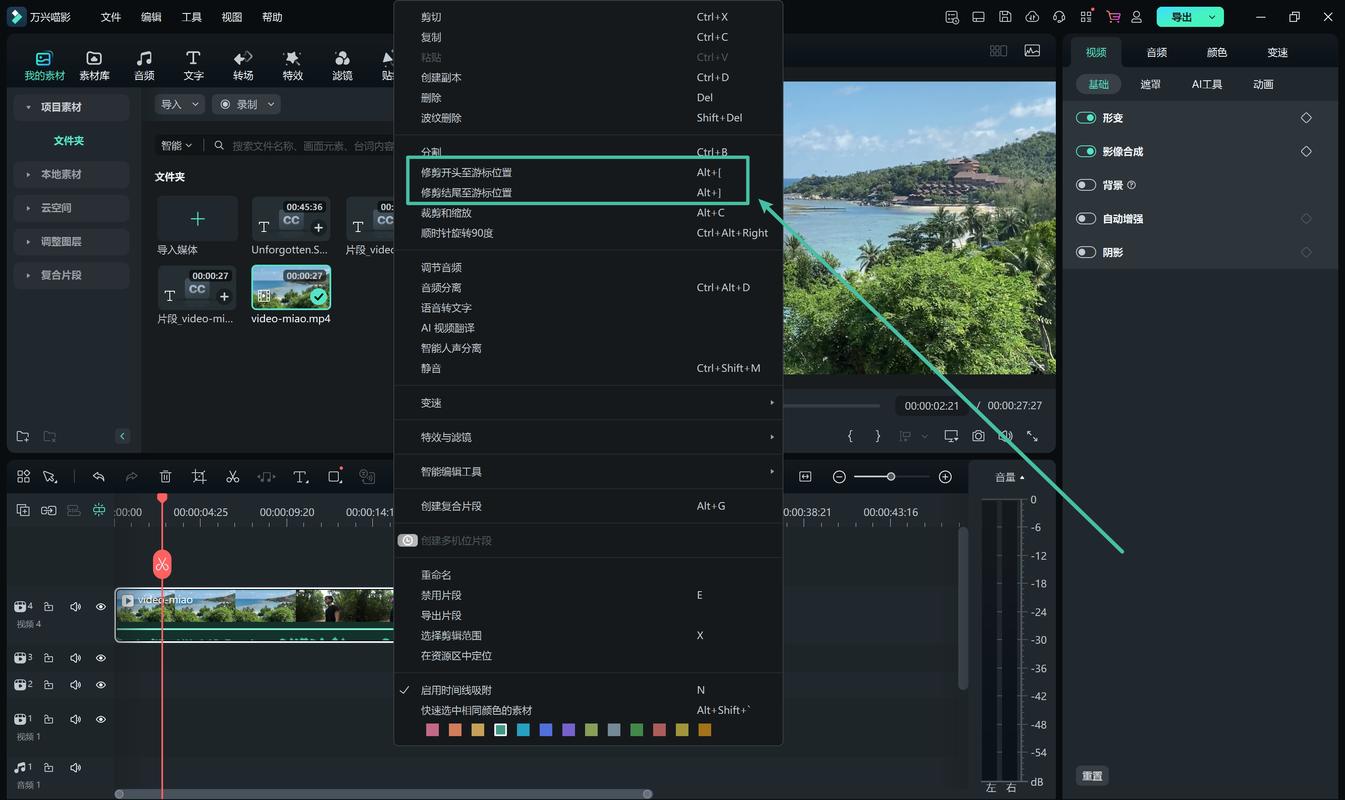
Task: Open the shopping cart icon in the title bar
Action: point(1113,16)
